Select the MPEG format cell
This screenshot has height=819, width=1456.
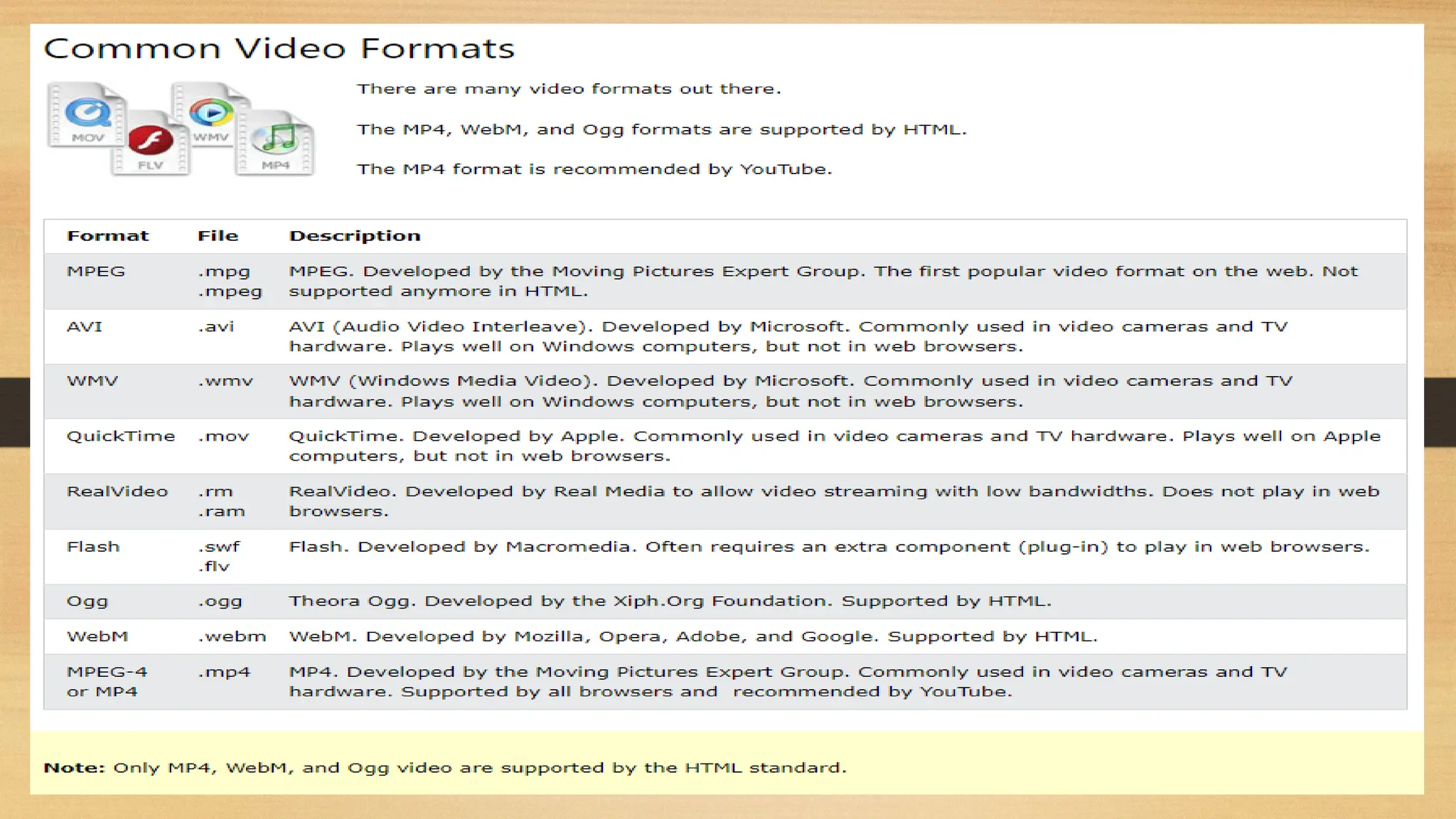click(x=96, y=272)
